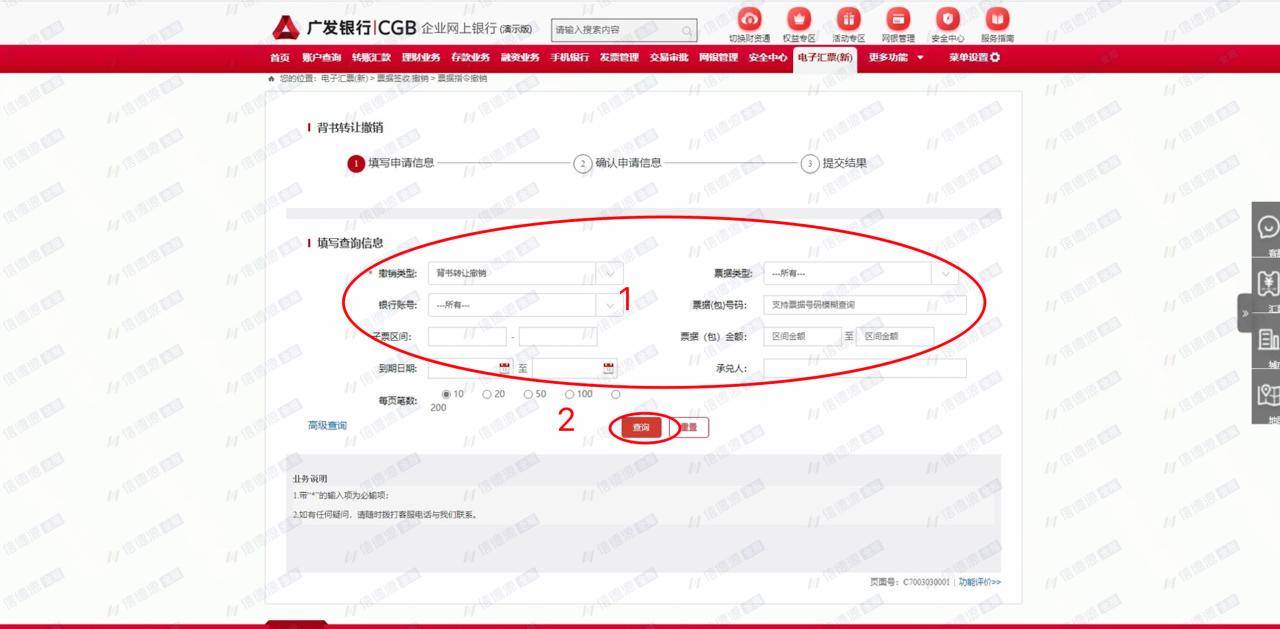Collapse the right sidebar using the chevron handle
This screenshot has width=1280, height=629.
coord(1243,313)
